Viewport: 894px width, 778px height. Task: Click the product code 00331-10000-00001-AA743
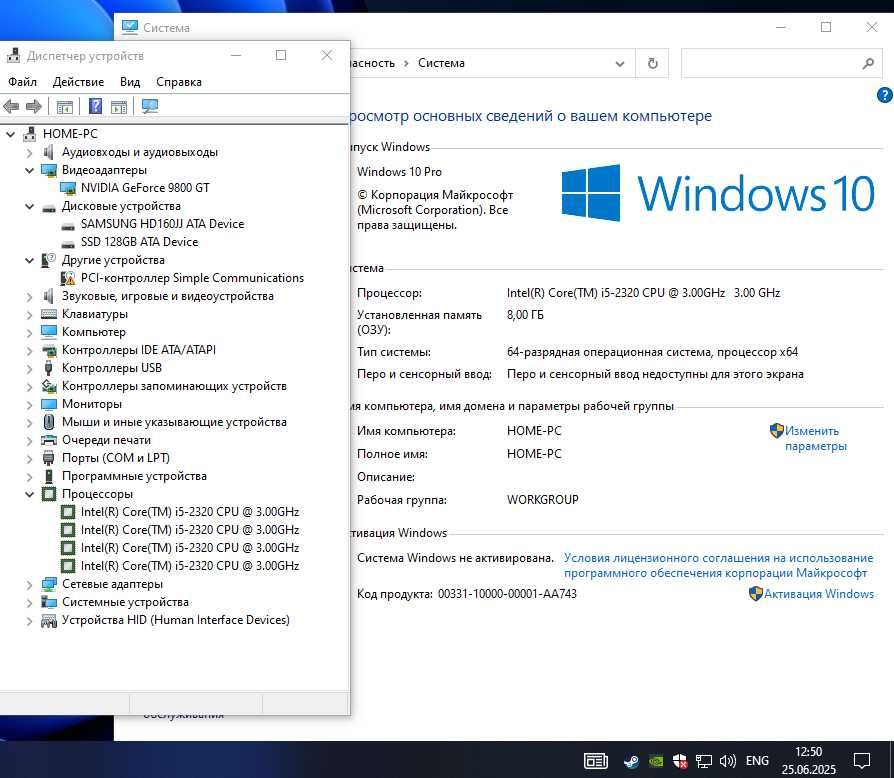pyautogui.click(x=507, y=594)
